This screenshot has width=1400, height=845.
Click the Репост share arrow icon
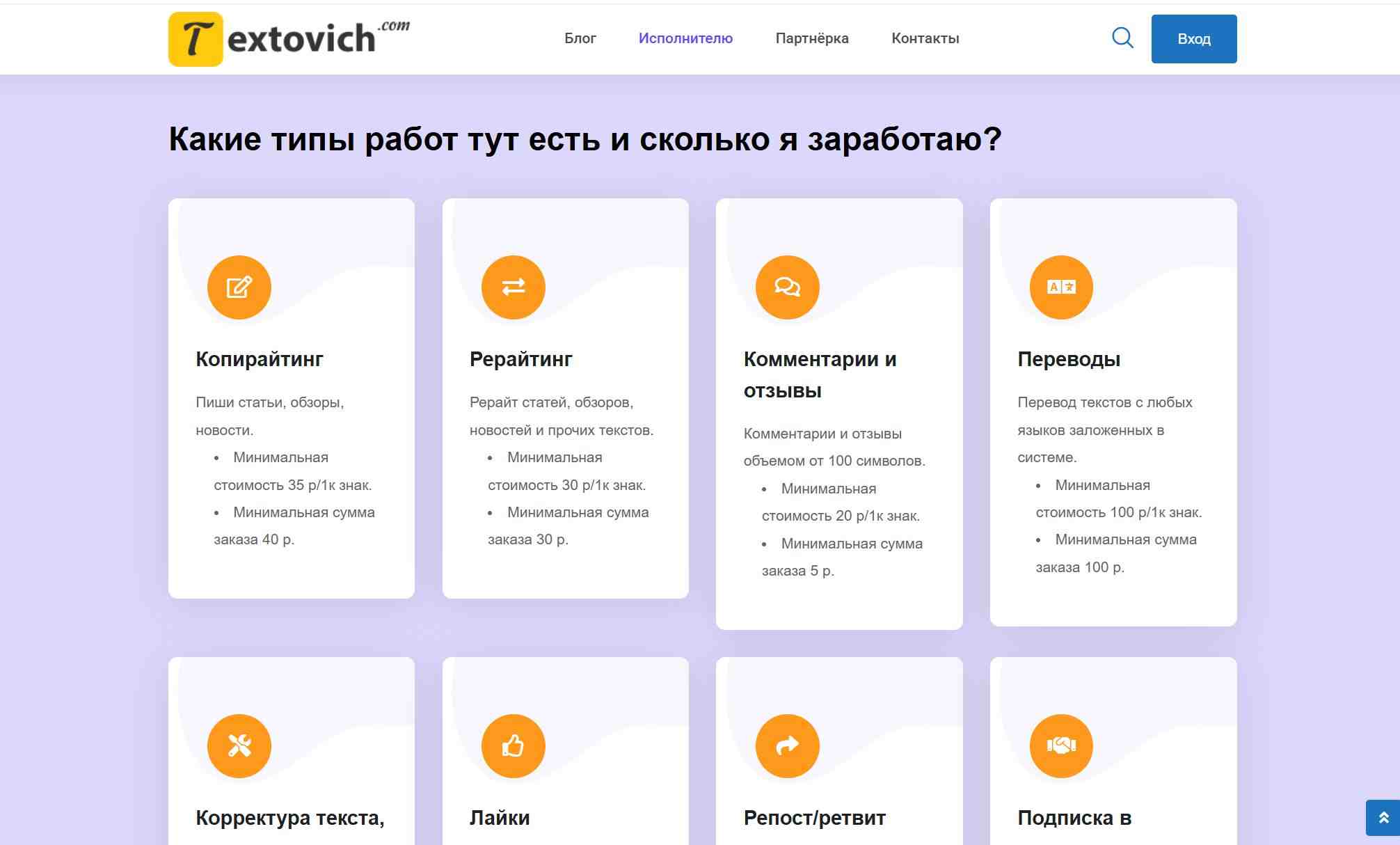(x=787, y=745)
